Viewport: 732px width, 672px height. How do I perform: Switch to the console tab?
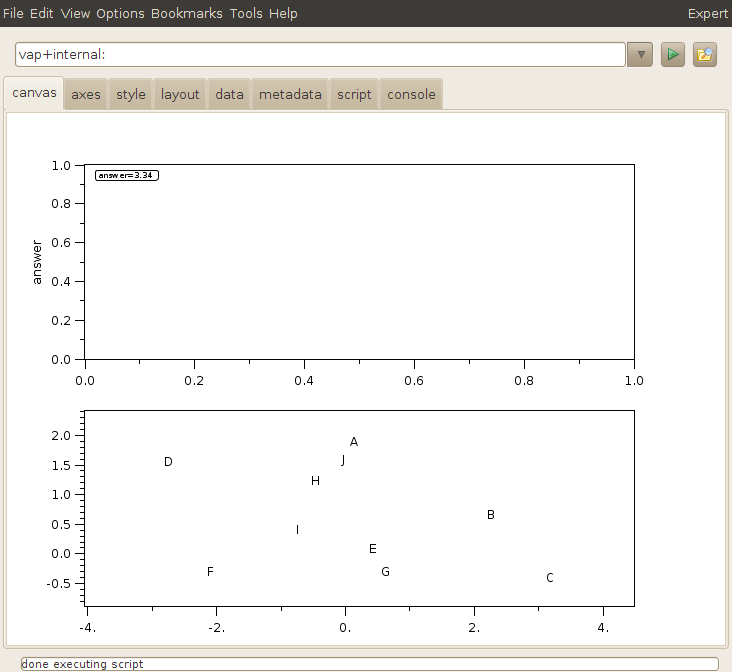(x=411, y=94)
